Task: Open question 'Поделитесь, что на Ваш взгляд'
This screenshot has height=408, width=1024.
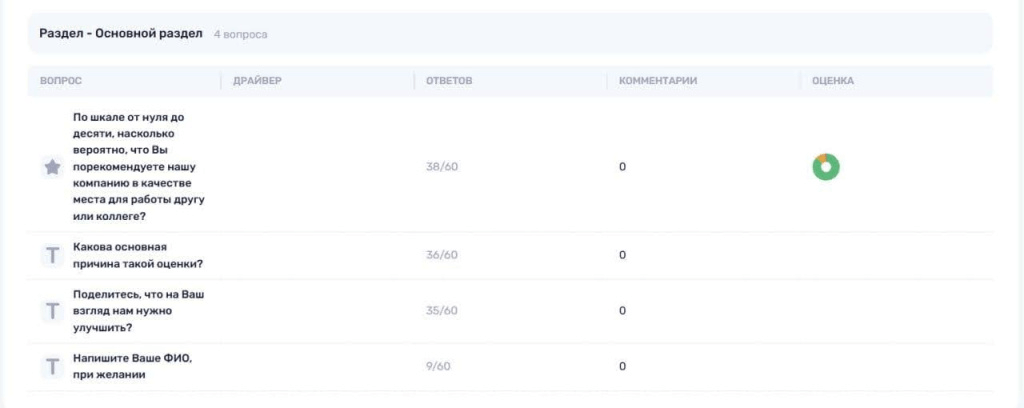Action: (x=138, y=311)
